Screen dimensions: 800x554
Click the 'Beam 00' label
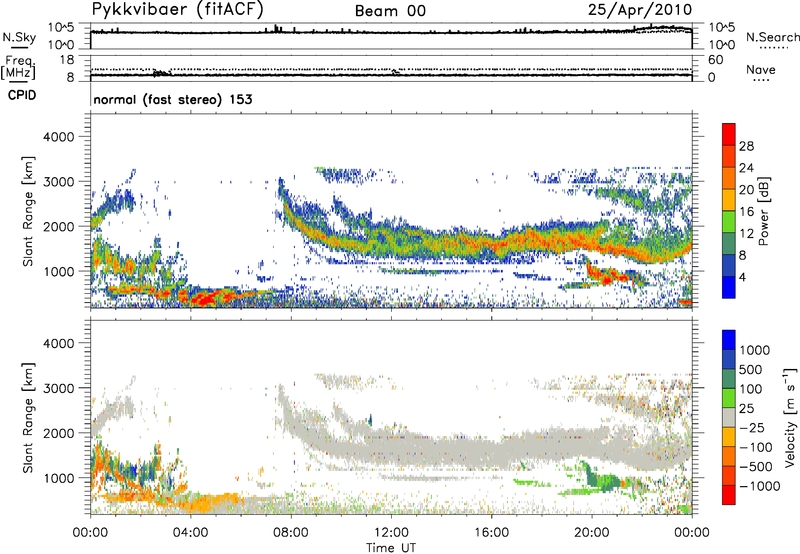point(390,11)
